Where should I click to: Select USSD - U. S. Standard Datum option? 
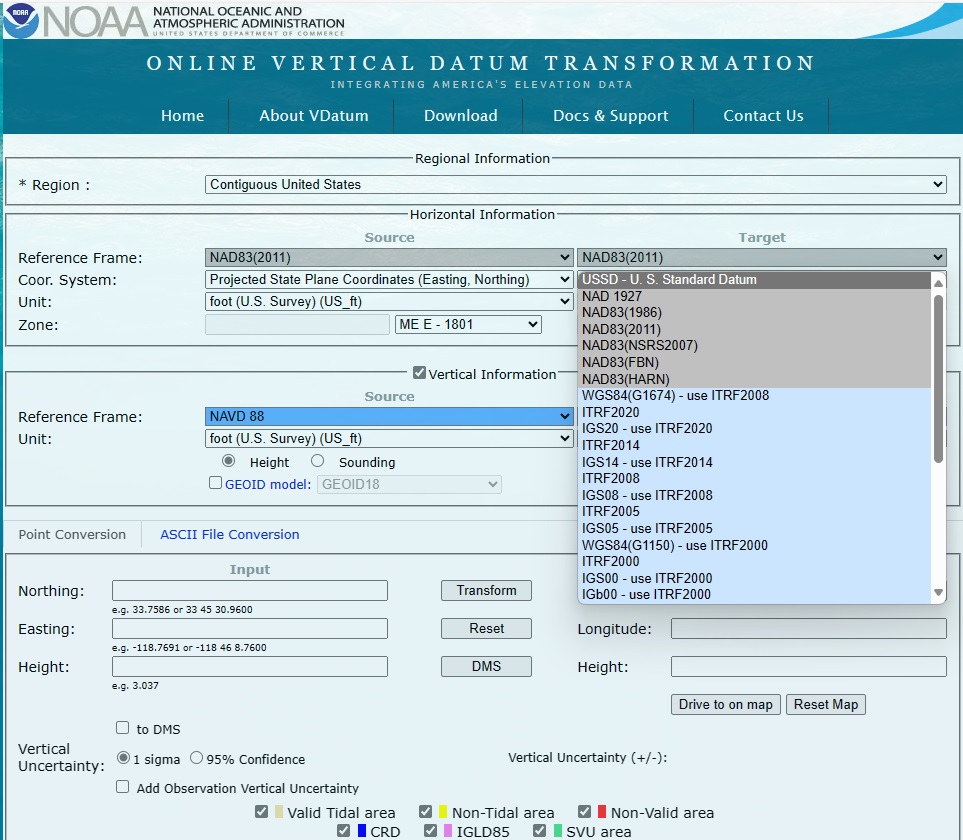pos(754,279)
